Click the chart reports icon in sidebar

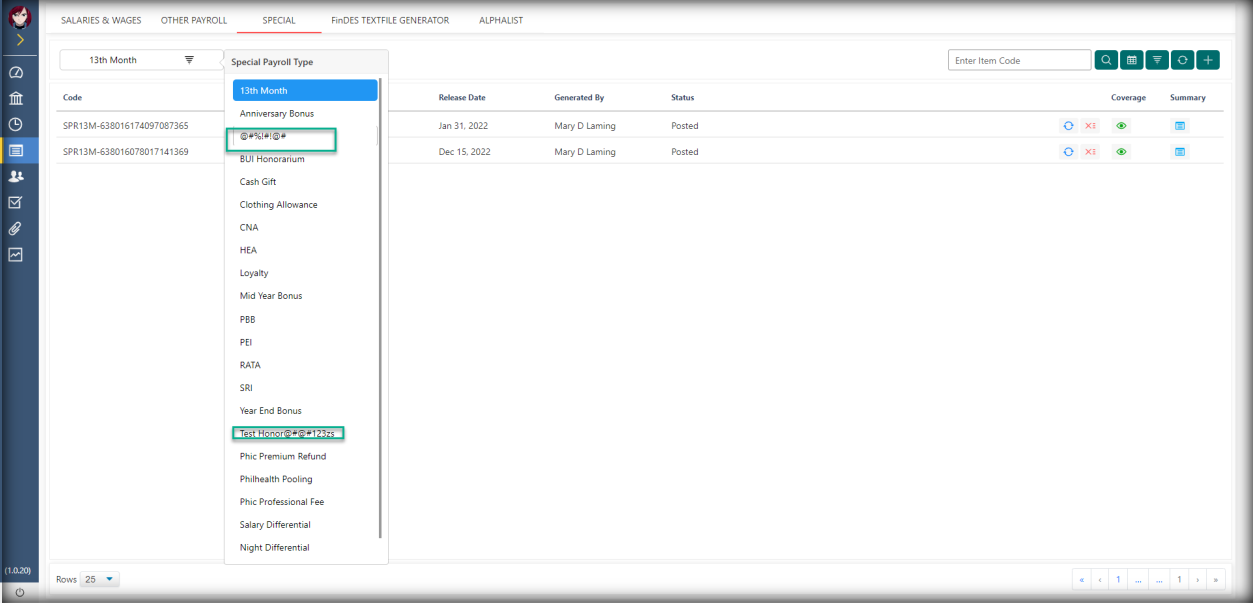pos(16,254)
